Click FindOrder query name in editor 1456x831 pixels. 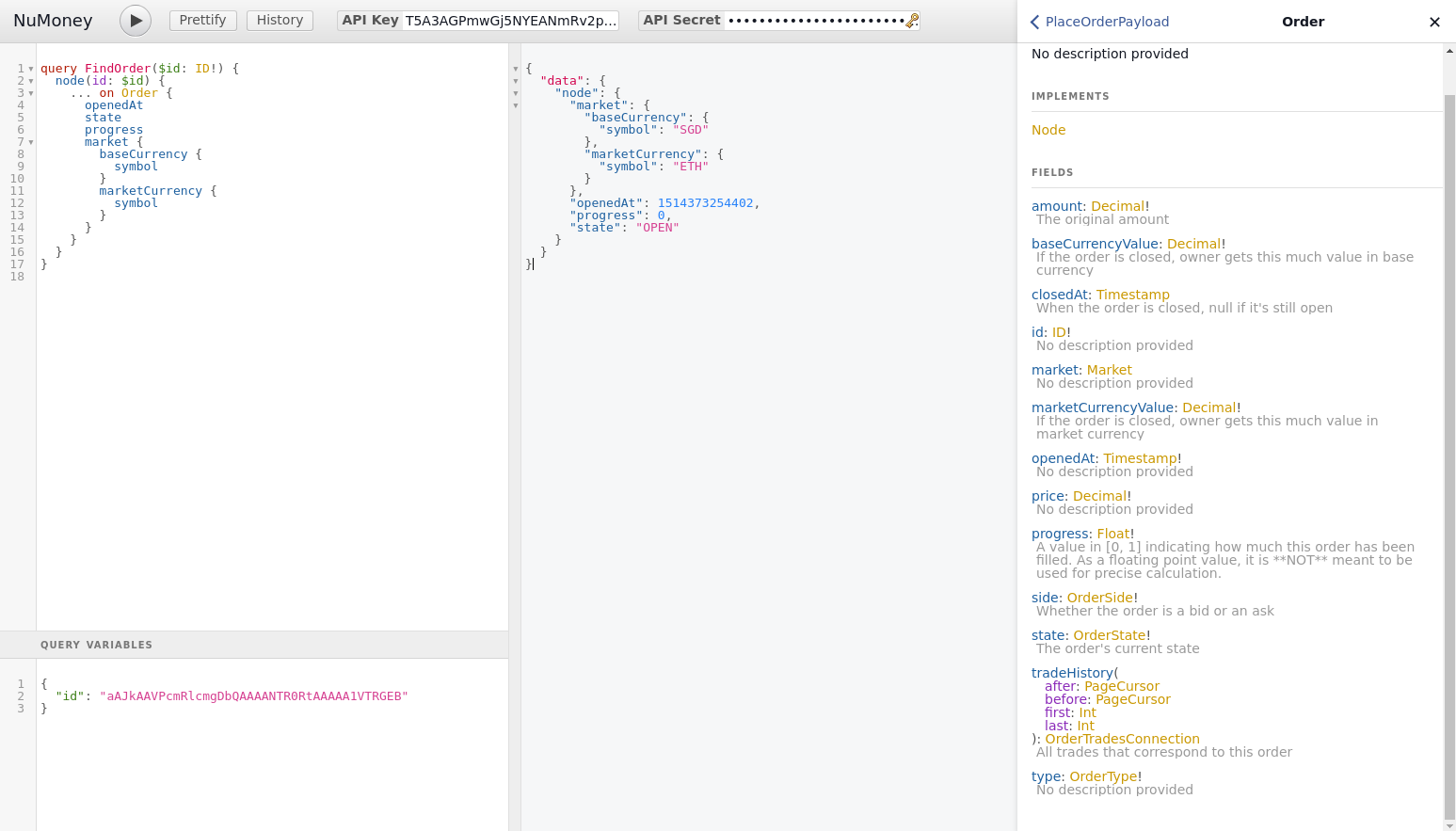[118, 69]
